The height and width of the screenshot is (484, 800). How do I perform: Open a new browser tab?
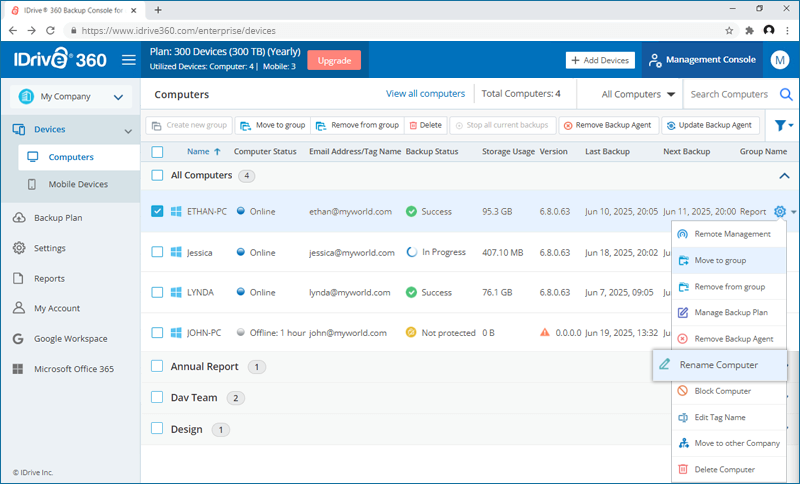pos(158,10)
